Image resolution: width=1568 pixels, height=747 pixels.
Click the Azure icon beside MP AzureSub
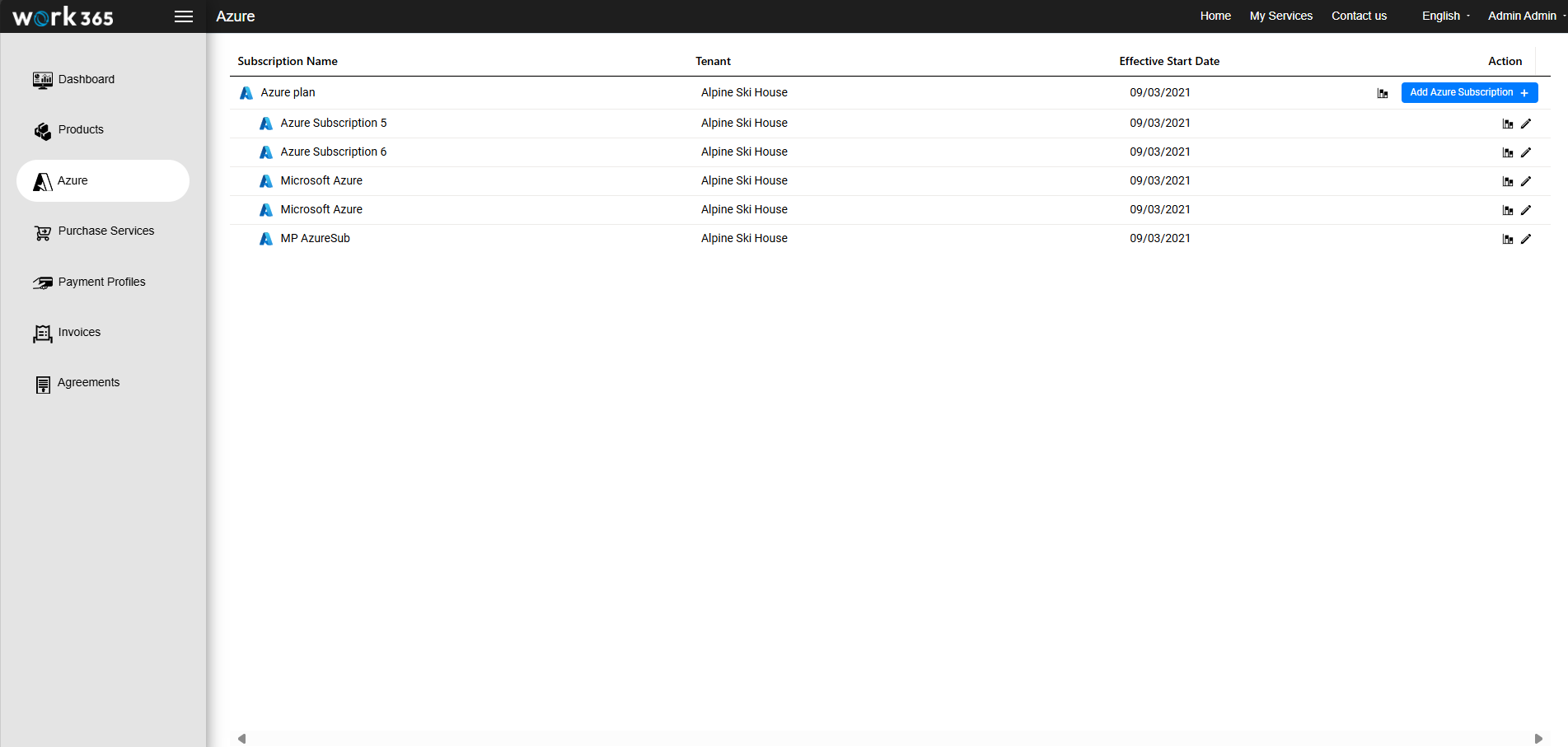point(265,239)
